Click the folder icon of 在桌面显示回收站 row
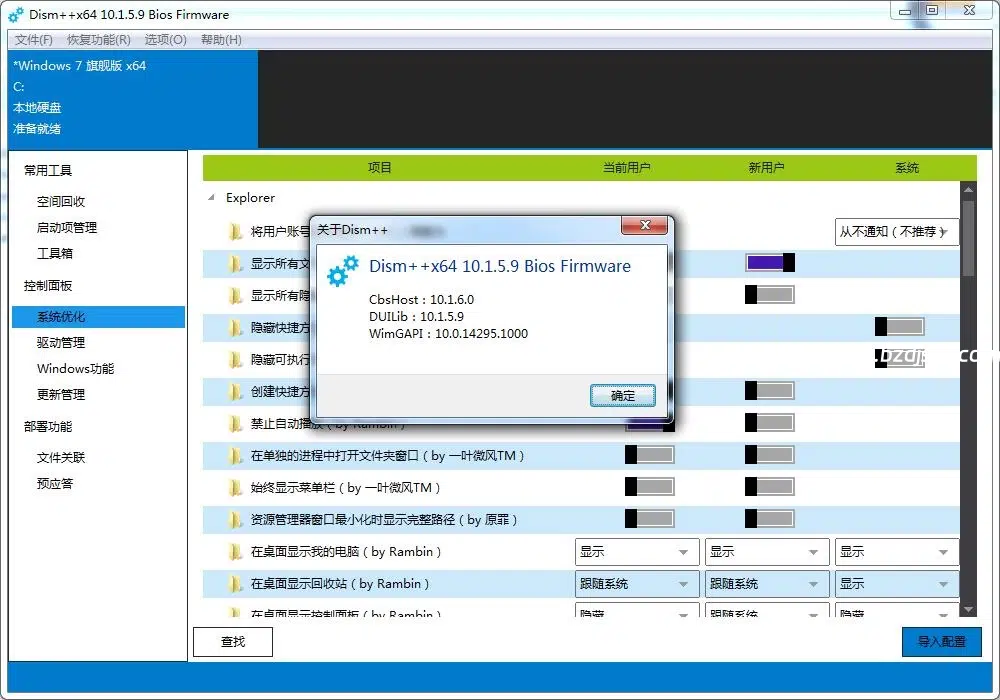 point(235,584)
